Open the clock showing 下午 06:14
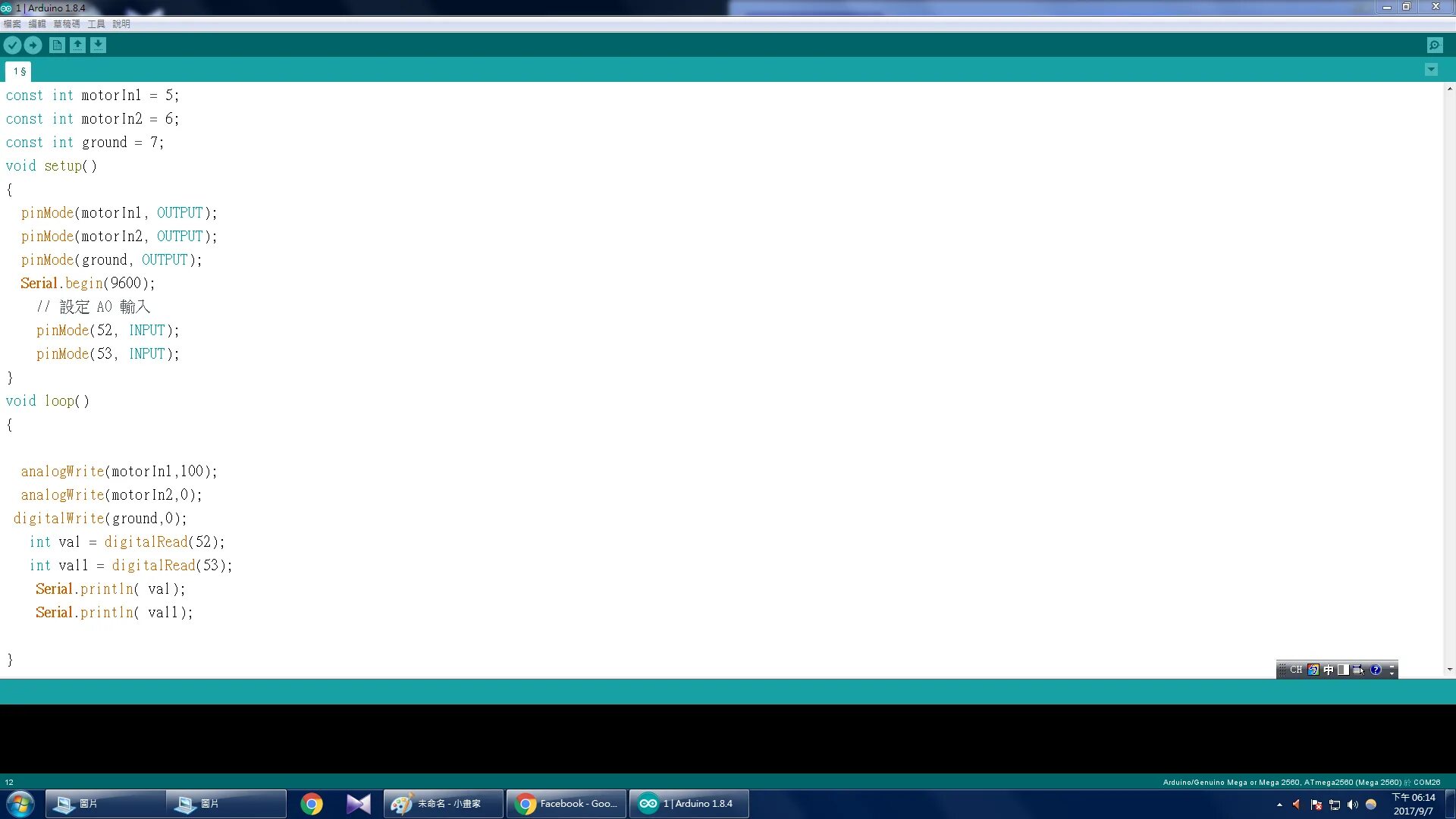The image size is (1456, 819). [1414, 804]
